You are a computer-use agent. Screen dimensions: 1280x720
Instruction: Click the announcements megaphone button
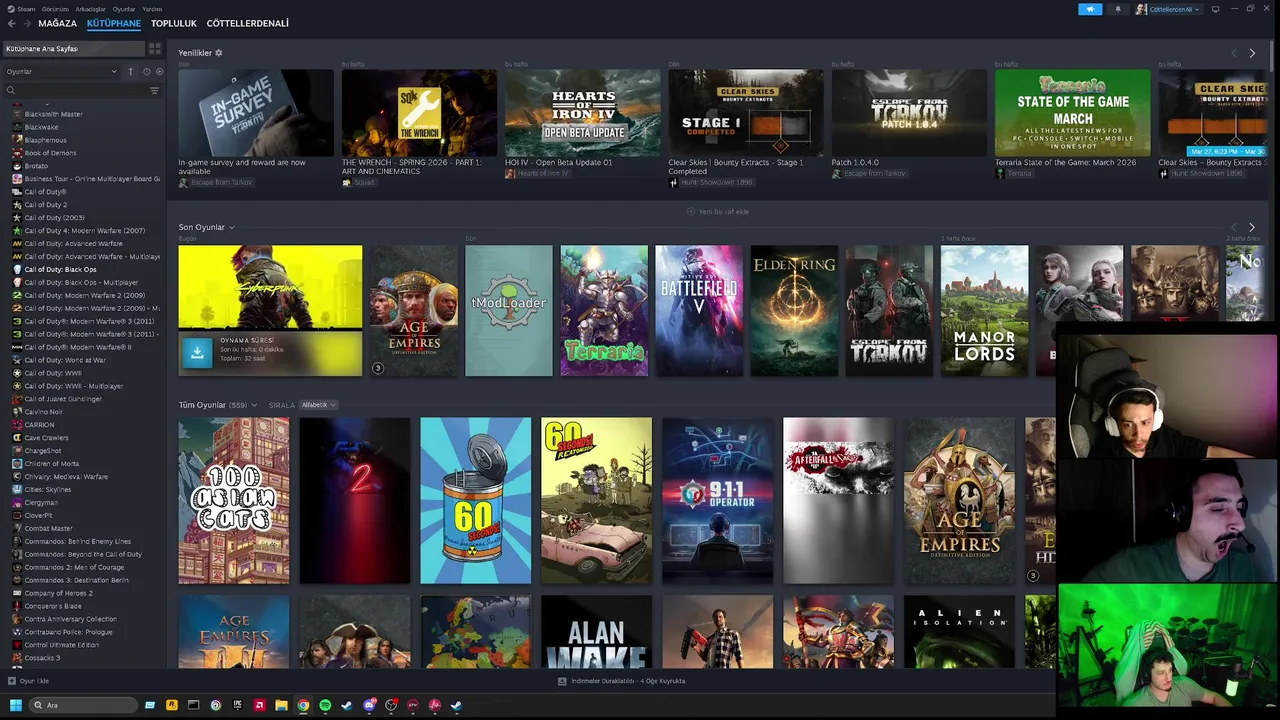(x=1090, y=9)
